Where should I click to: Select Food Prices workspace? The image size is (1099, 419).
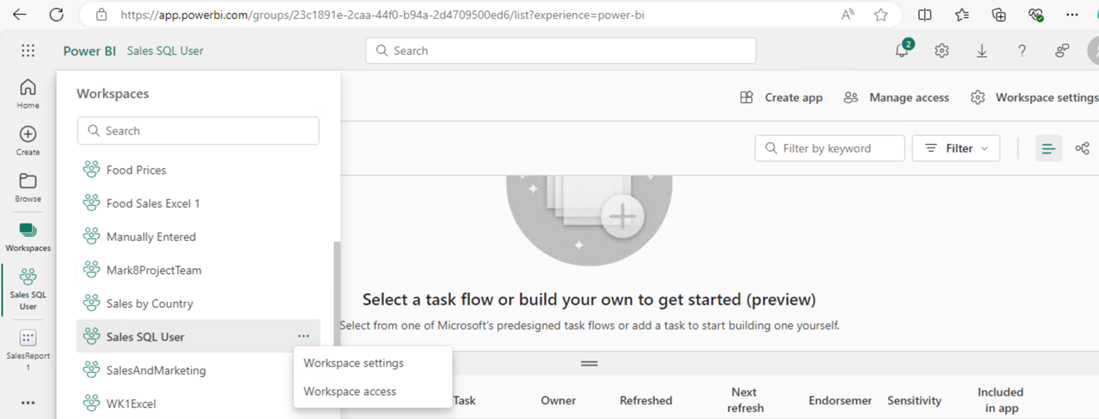[x=198, y=170]
